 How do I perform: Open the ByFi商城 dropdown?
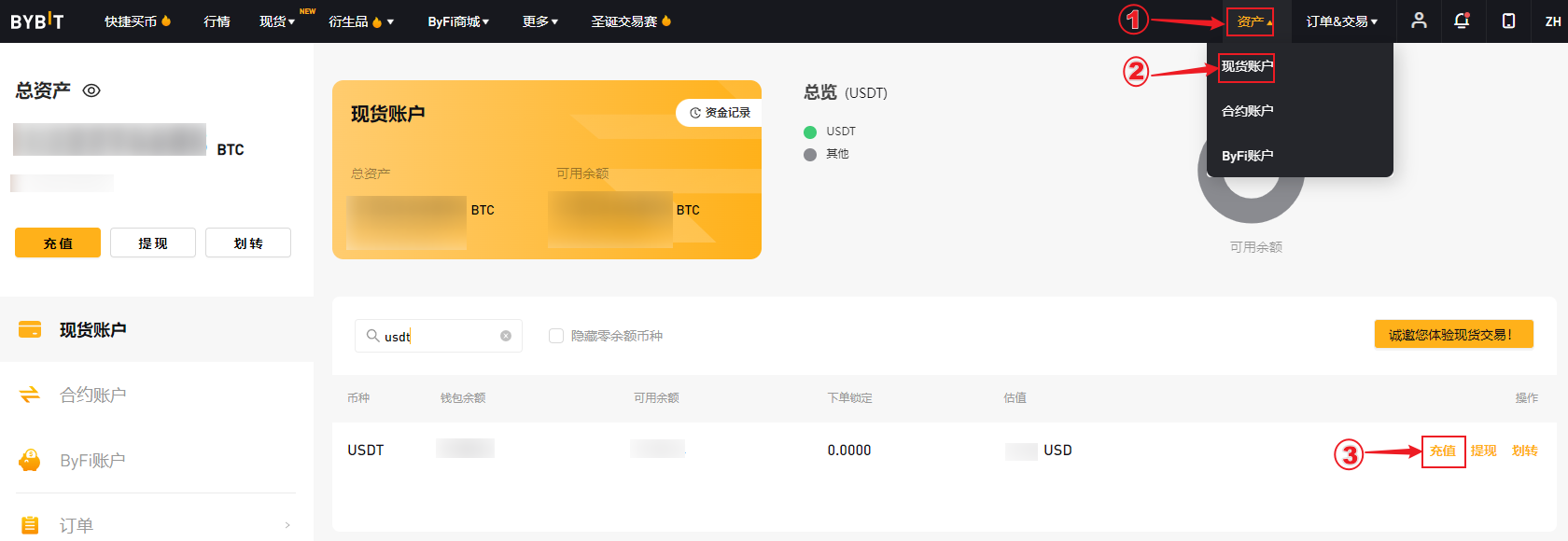coord(457,21)
